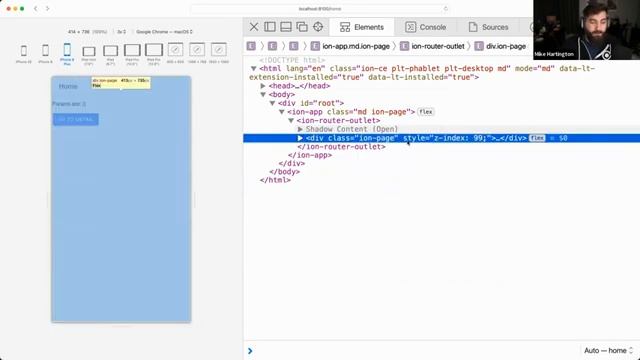The width and height of the screenshot is (640, 360).
Task: Choose the 800 x 600 viewport preset
Action: (x=176, y=53)
